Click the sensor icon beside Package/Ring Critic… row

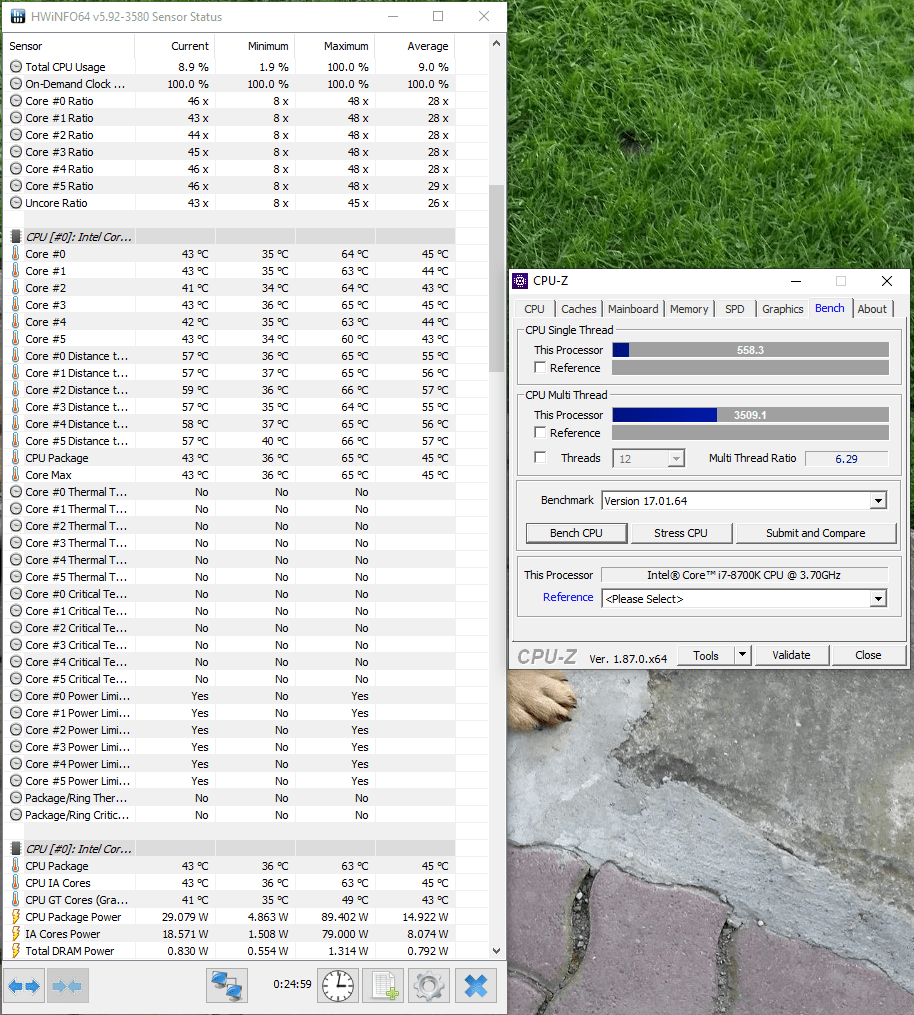pos(16,815)
